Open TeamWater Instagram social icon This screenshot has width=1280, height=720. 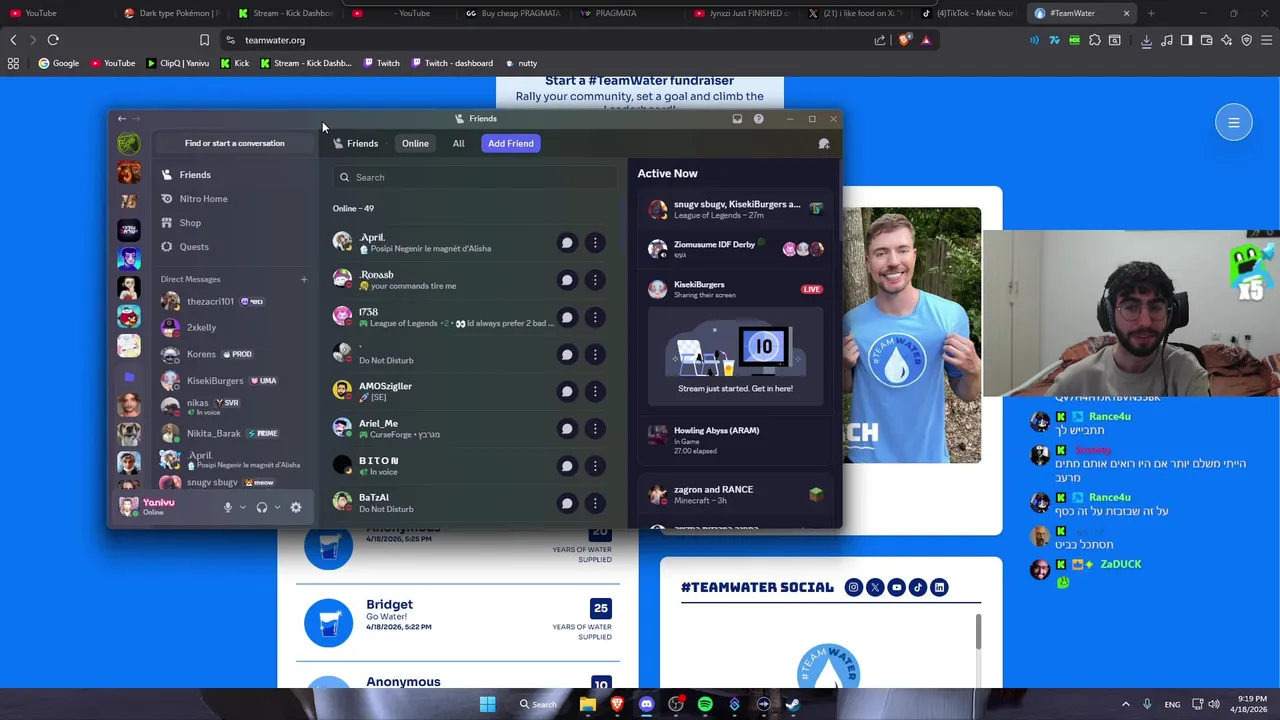pos(853,587)
